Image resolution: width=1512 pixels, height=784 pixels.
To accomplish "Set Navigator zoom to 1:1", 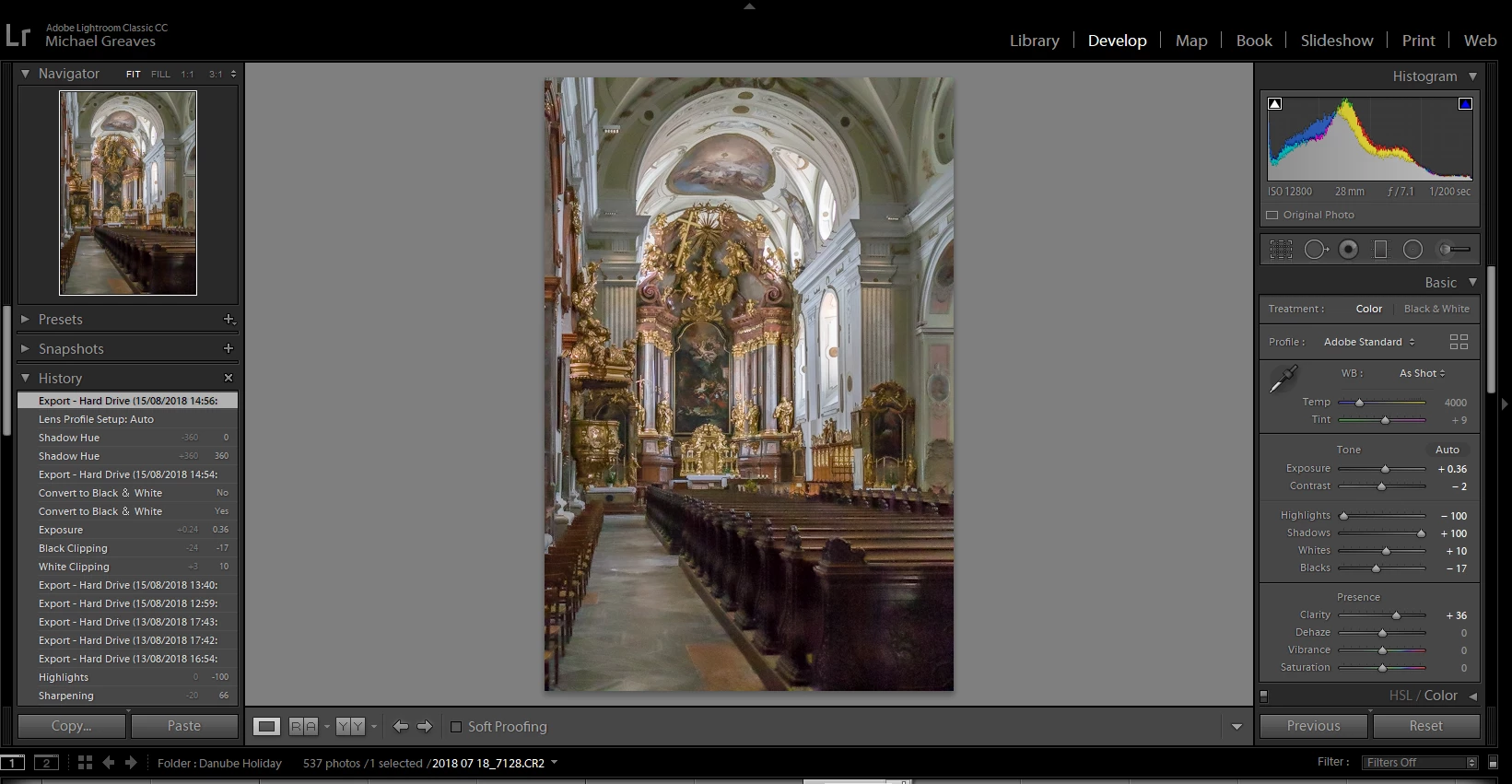I will pos(188,74).
